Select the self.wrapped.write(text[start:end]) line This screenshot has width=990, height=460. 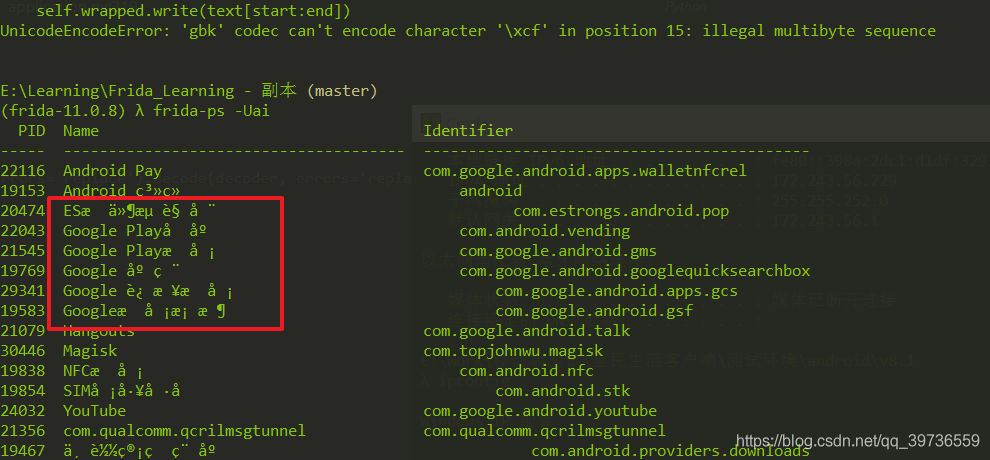pyautogui.click(x=194, y=11)
